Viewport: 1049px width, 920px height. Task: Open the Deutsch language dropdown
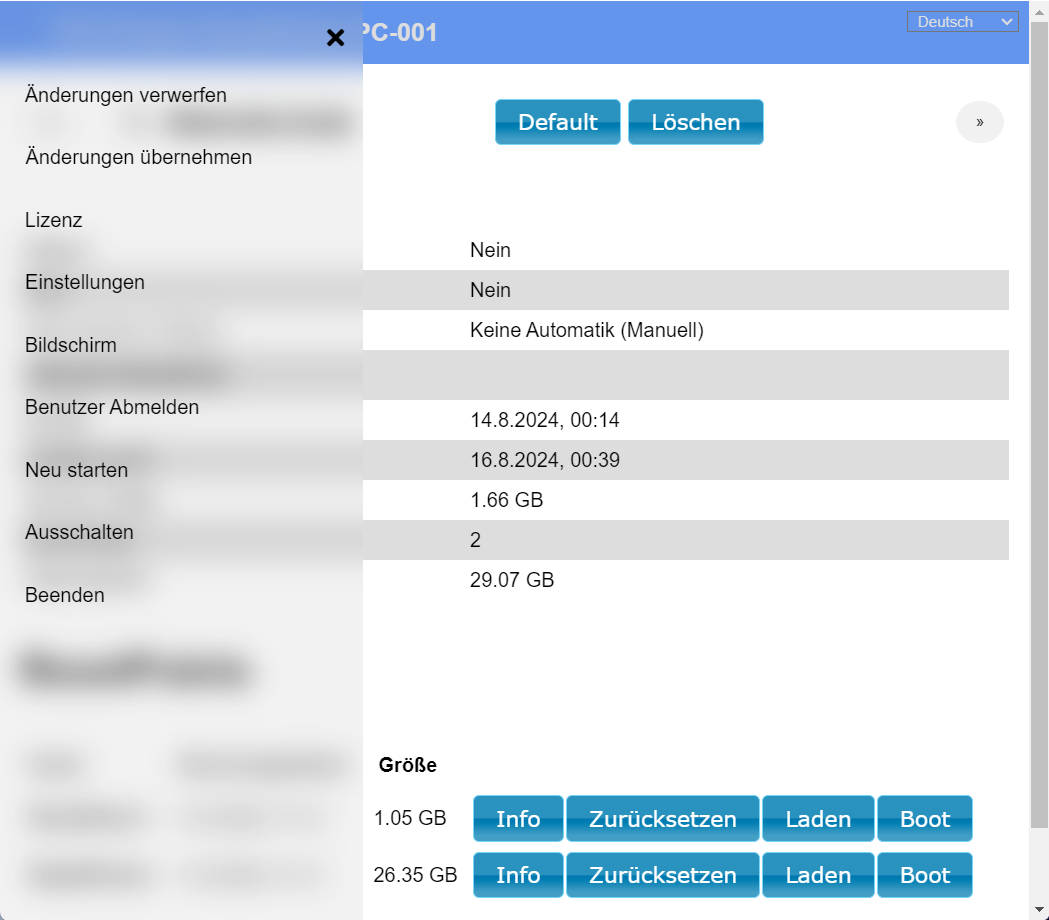[x=962, y=22]
